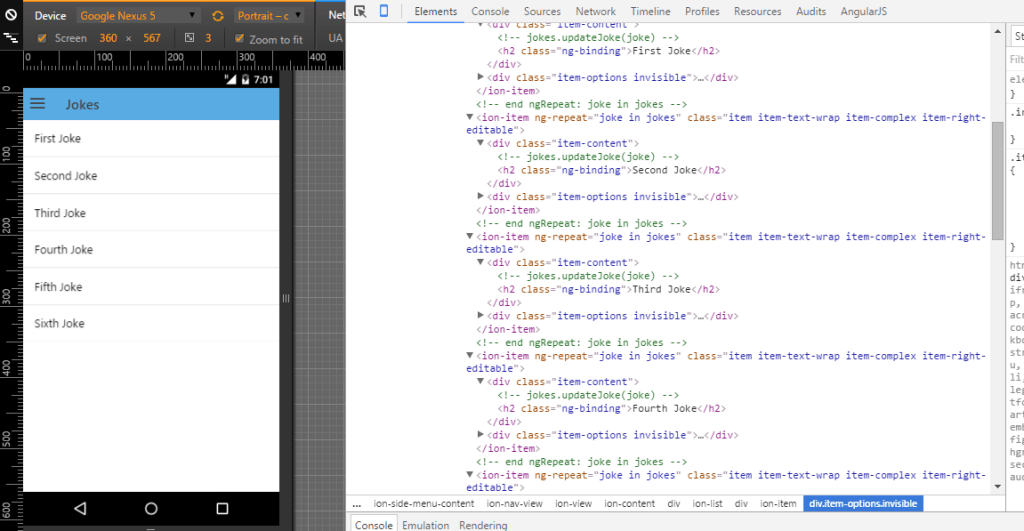Image resolution: width=1024 pixels, height=531 pixels.
Task: Disable the Zoom to fit checkbox
Action: pyautogui.click(x=239, y=38)
